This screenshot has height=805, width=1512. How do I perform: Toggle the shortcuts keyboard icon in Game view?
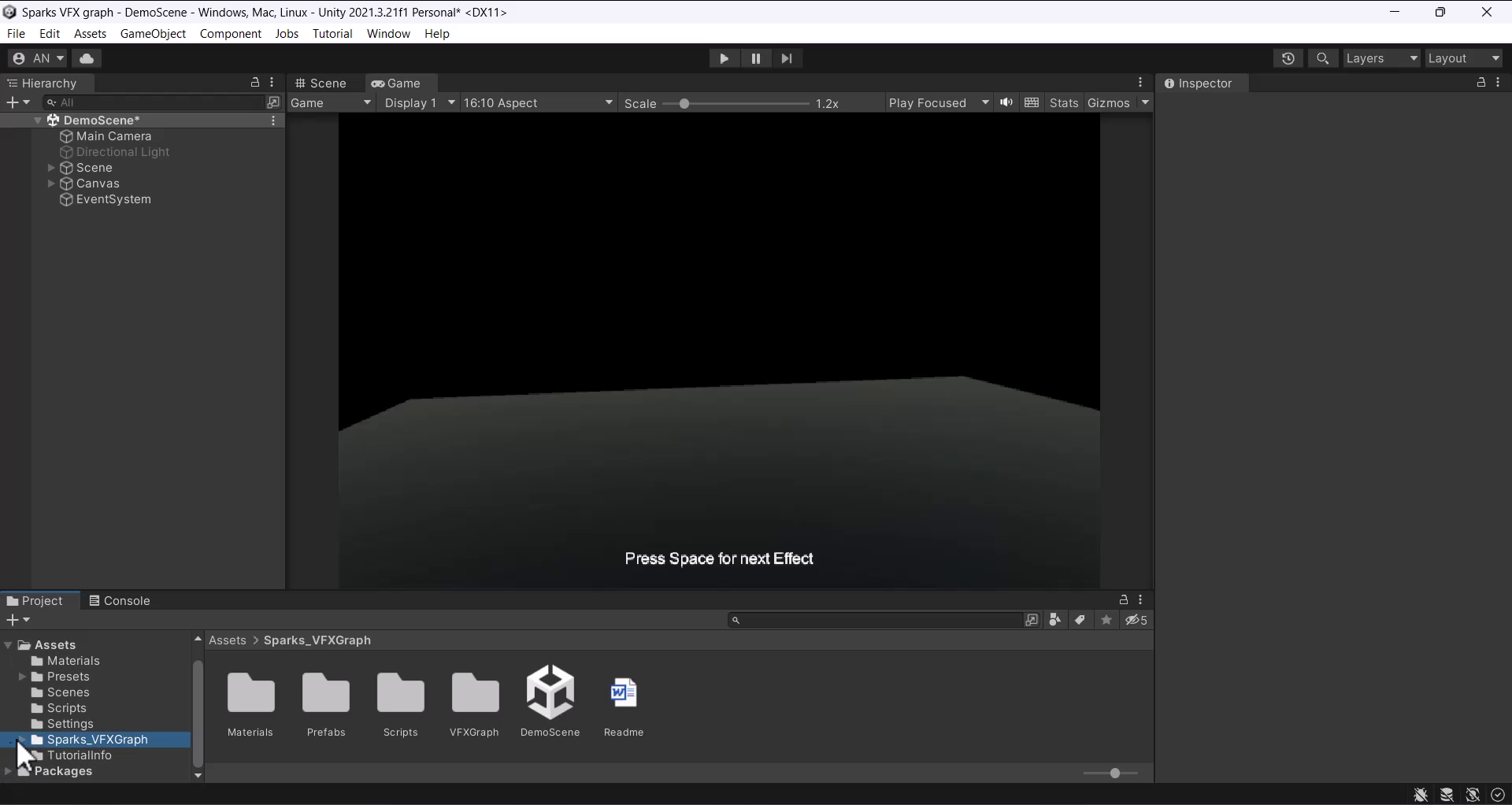click(1032, 103)
